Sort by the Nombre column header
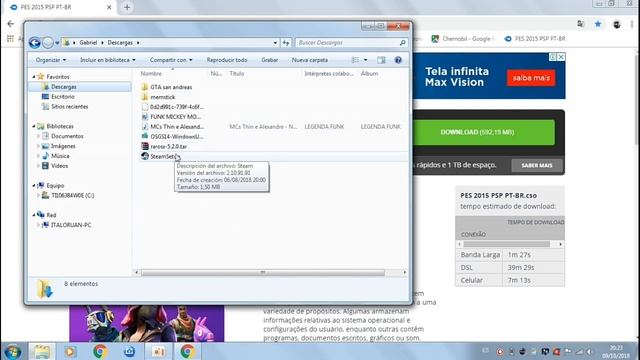640x360 pixels. click(x=151, y=73)
